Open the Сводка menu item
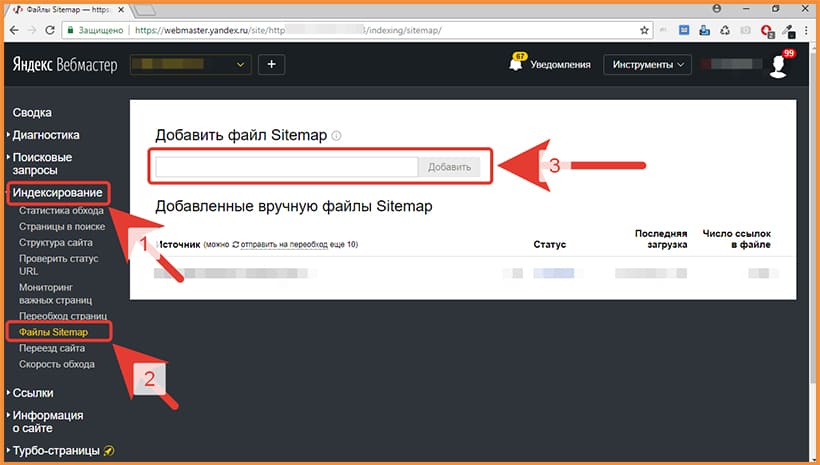This screenshot has height=465, width=820. [x=32, y=112]
